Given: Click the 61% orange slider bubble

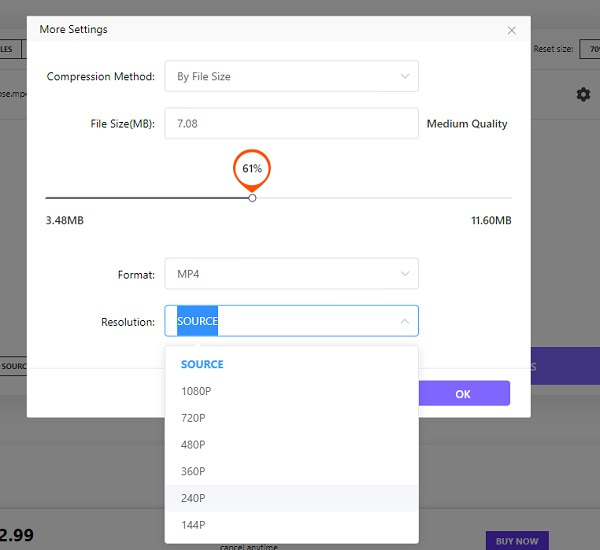Looking at the screenshot, I should click(252, 169).
